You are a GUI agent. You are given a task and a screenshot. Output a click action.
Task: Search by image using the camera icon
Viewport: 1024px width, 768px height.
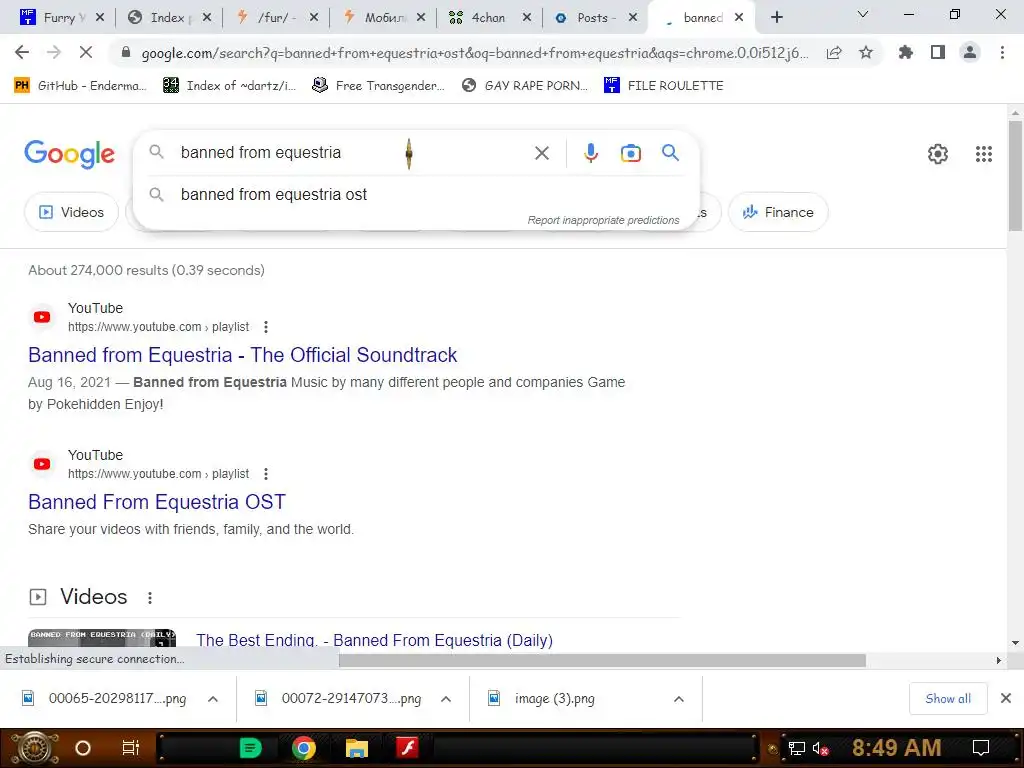click(x=630, y=153)
